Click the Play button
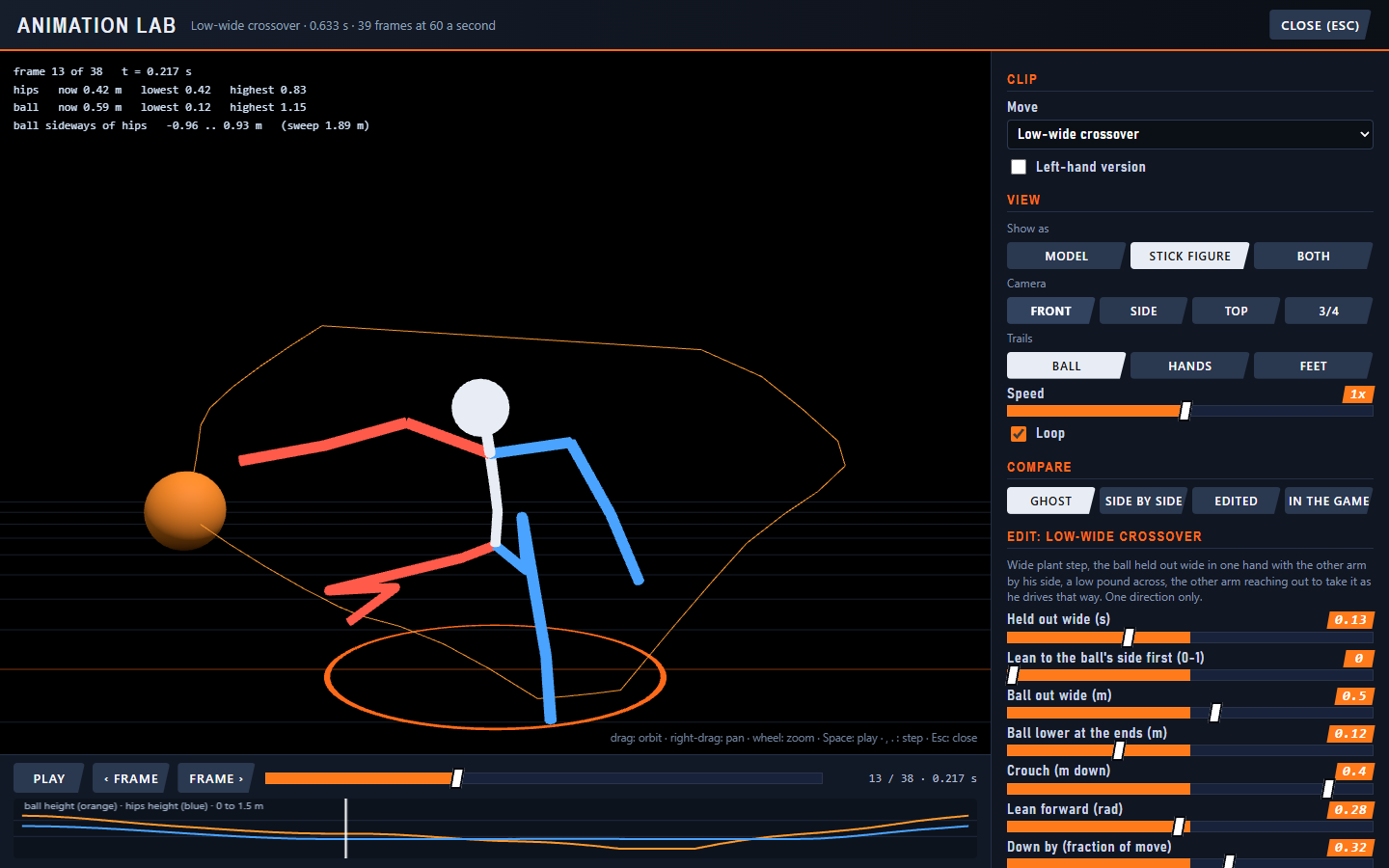Image resolution: width=1389 pixels, height=868 pixels. point(49,778)
